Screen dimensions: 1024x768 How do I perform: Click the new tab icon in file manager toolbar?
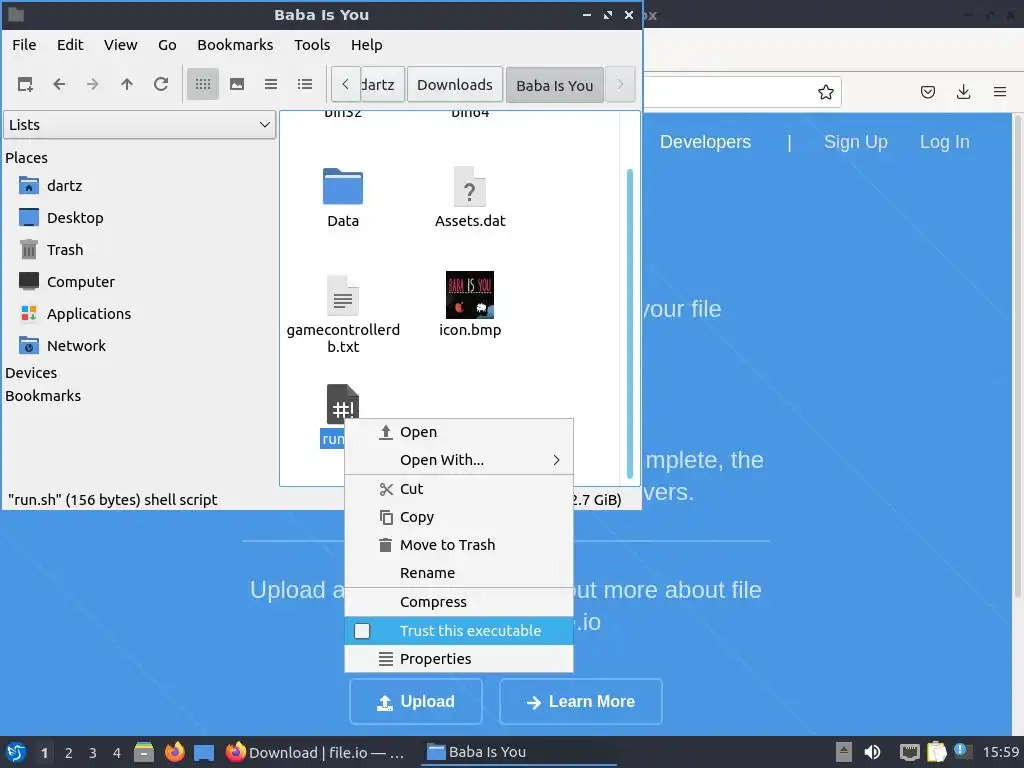tap(25, 84)
